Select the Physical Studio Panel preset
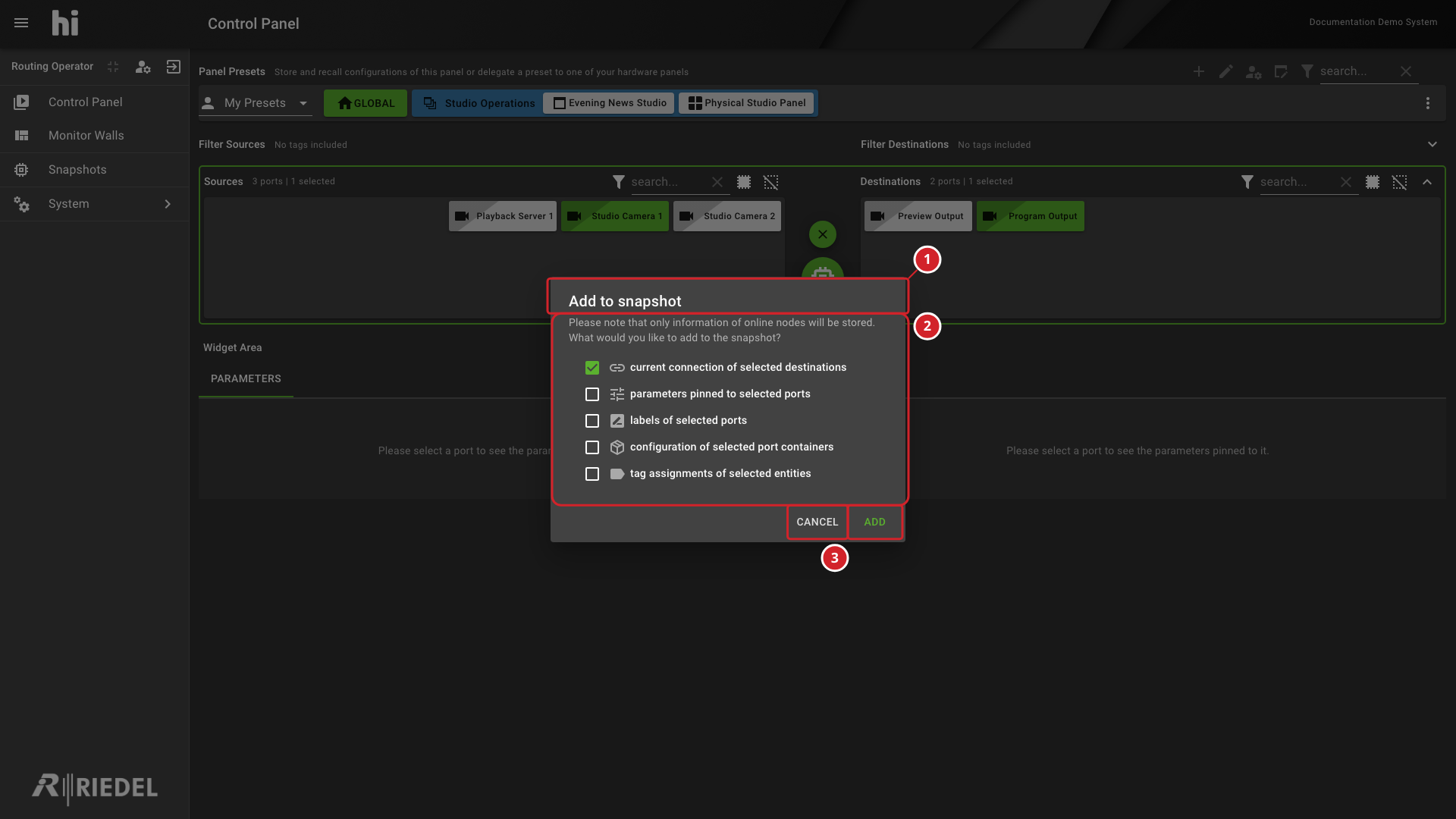This screenshot has width=1456, height=819. 747,103
